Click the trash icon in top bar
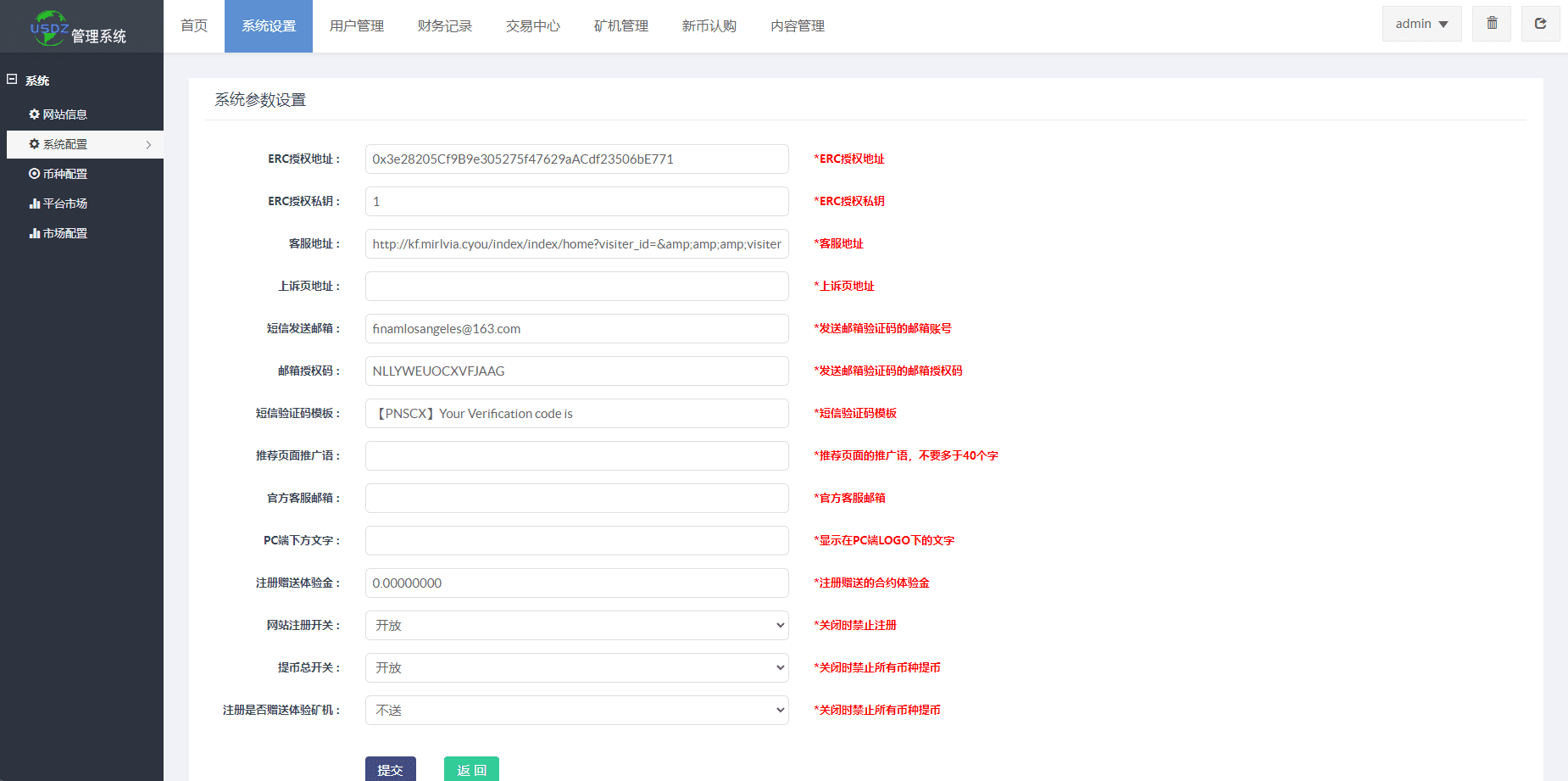This screenshot has height=781, width=1568. (x=1492, y=24)
